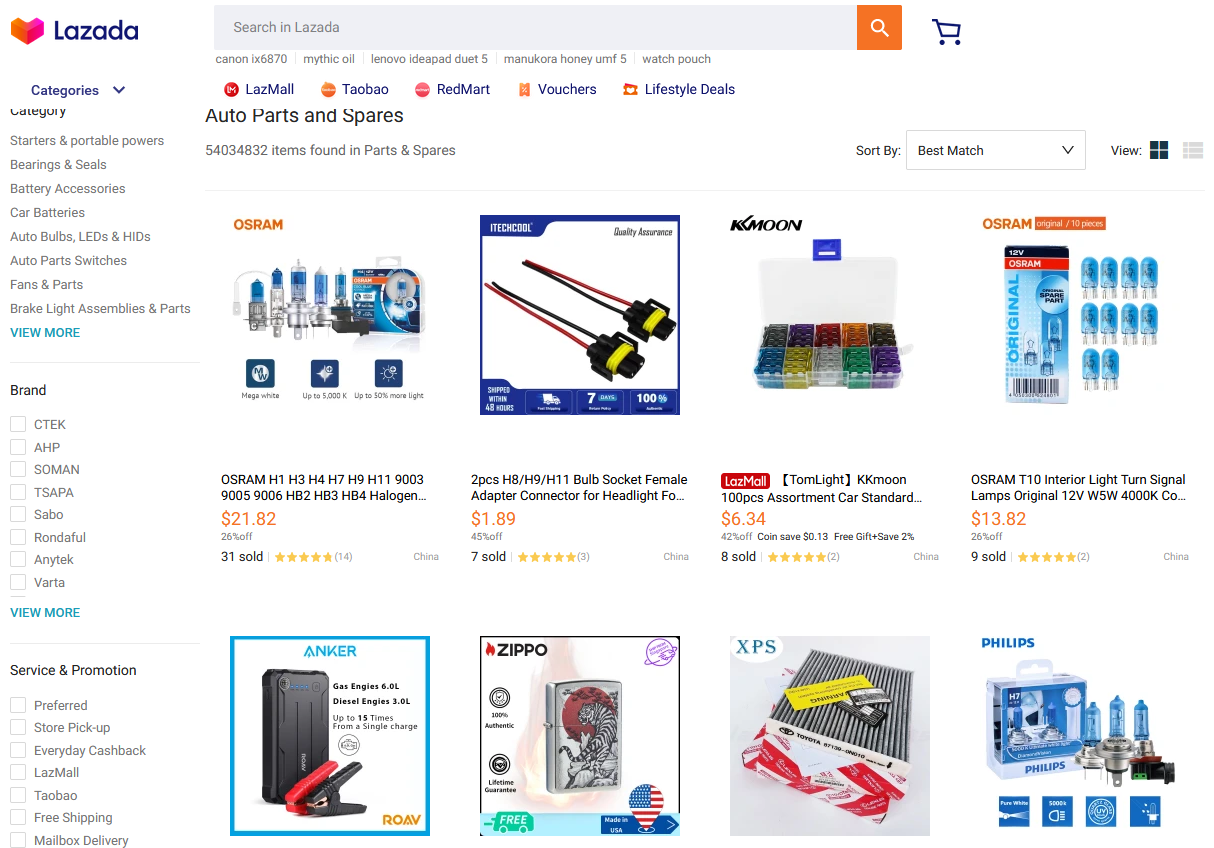
Task: Expand the Categories dropdown menu
Action: tap(78, 90)
